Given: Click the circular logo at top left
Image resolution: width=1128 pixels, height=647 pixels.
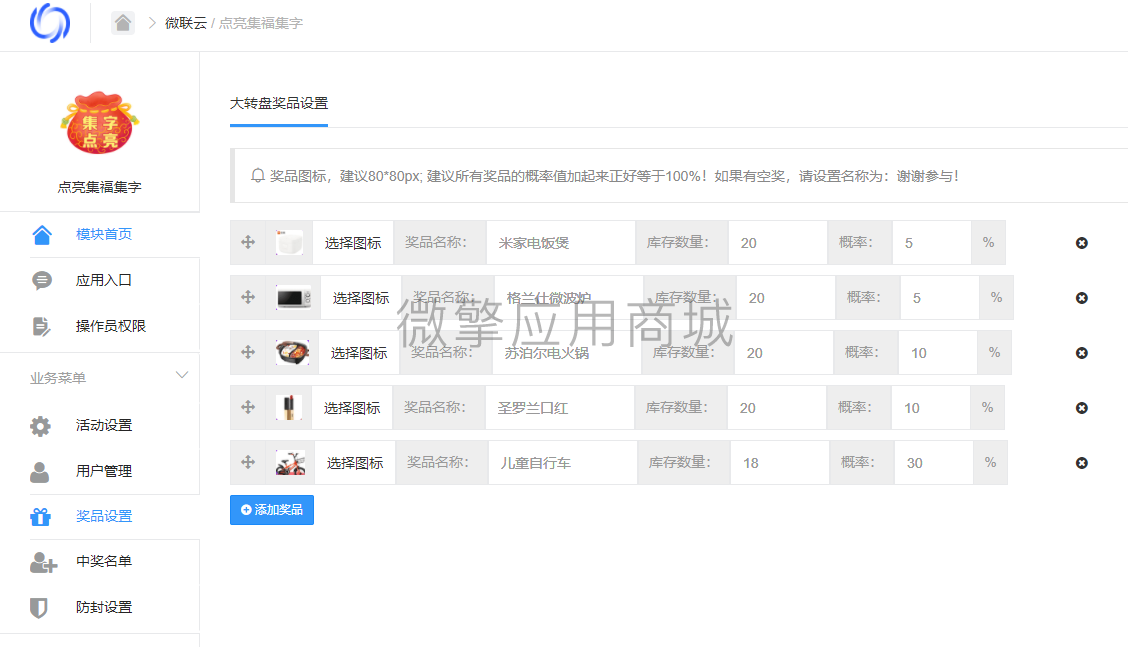Looking at the screenshot, I should pos(49,23).
